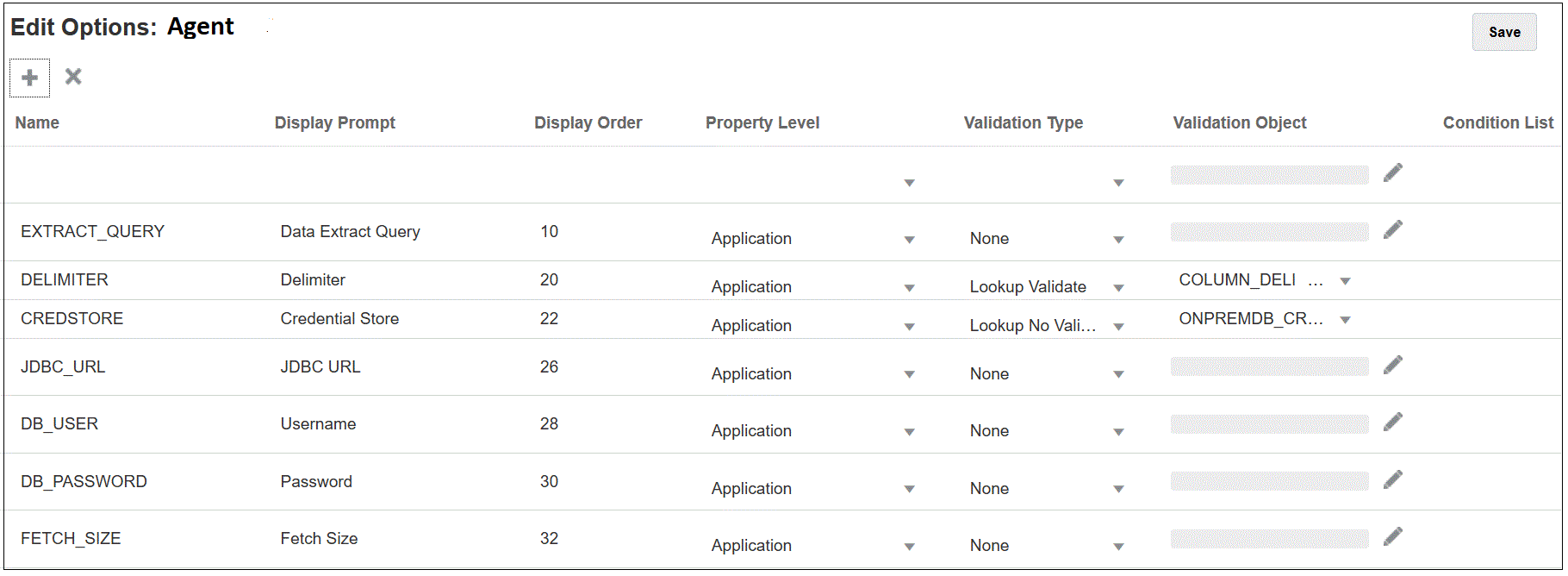Open the COLUMN_DELI validation object dropdown
This screenshot has height=576, width=1568.
point(1345,281)
